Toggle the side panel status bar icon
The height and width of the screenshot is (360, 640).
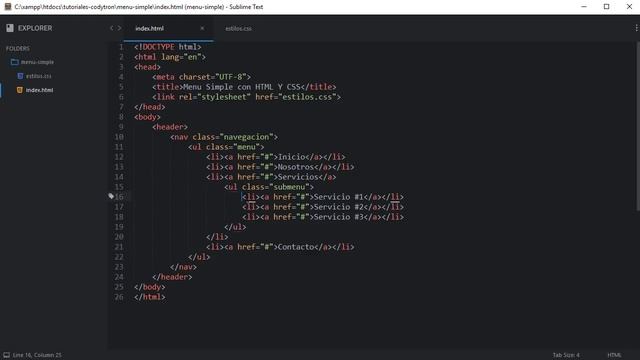pyautogui.click(x=7, y=355)
